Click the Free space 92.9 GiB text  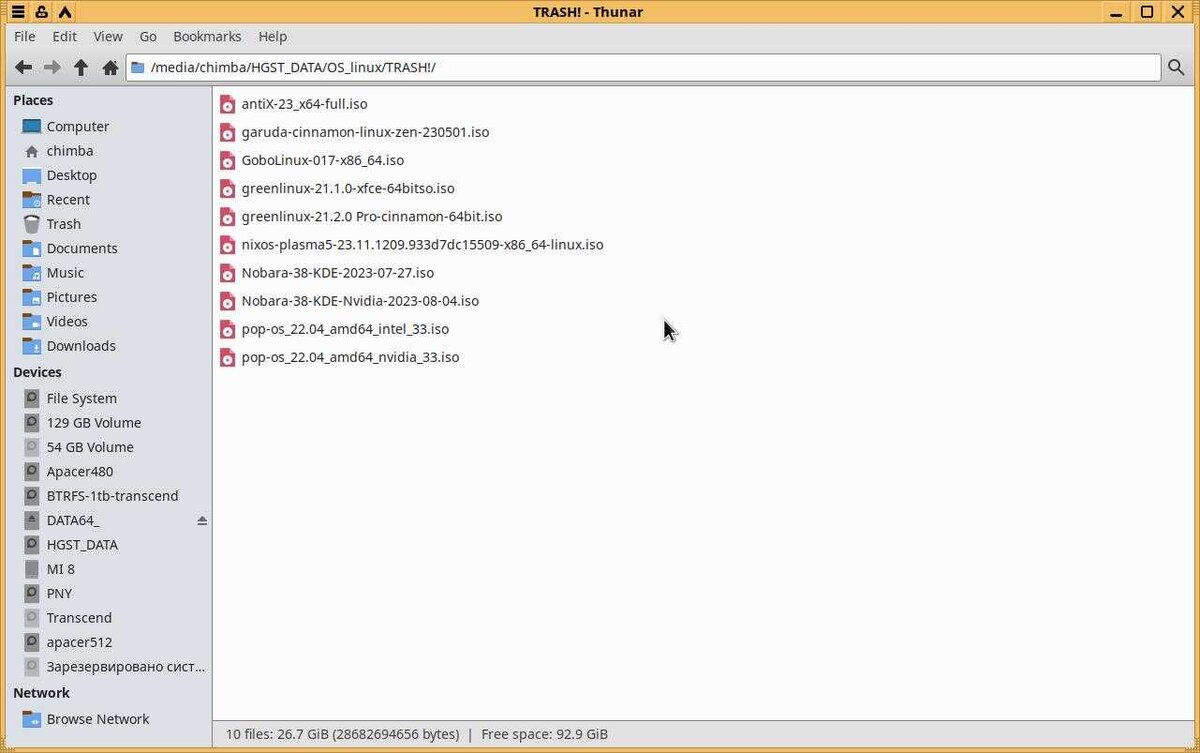tap(544, 734)
